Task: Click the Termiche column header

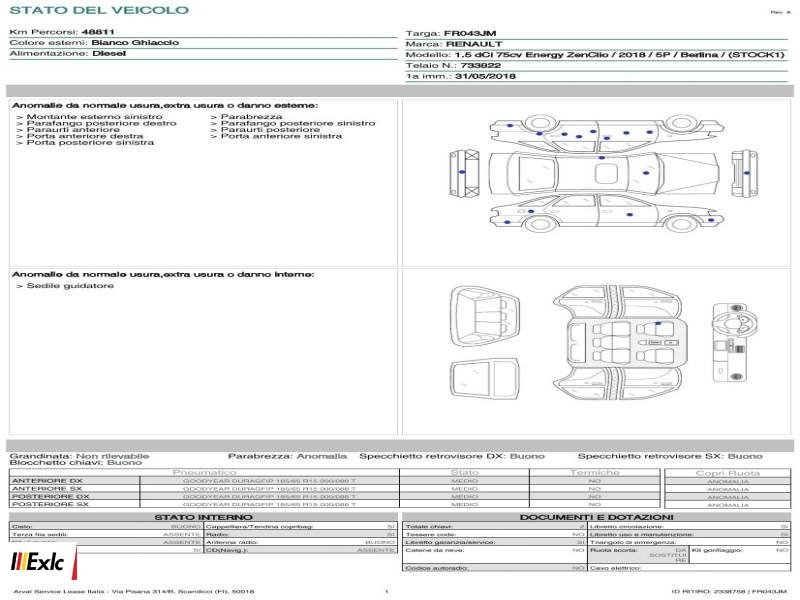Action: [594, 473]
